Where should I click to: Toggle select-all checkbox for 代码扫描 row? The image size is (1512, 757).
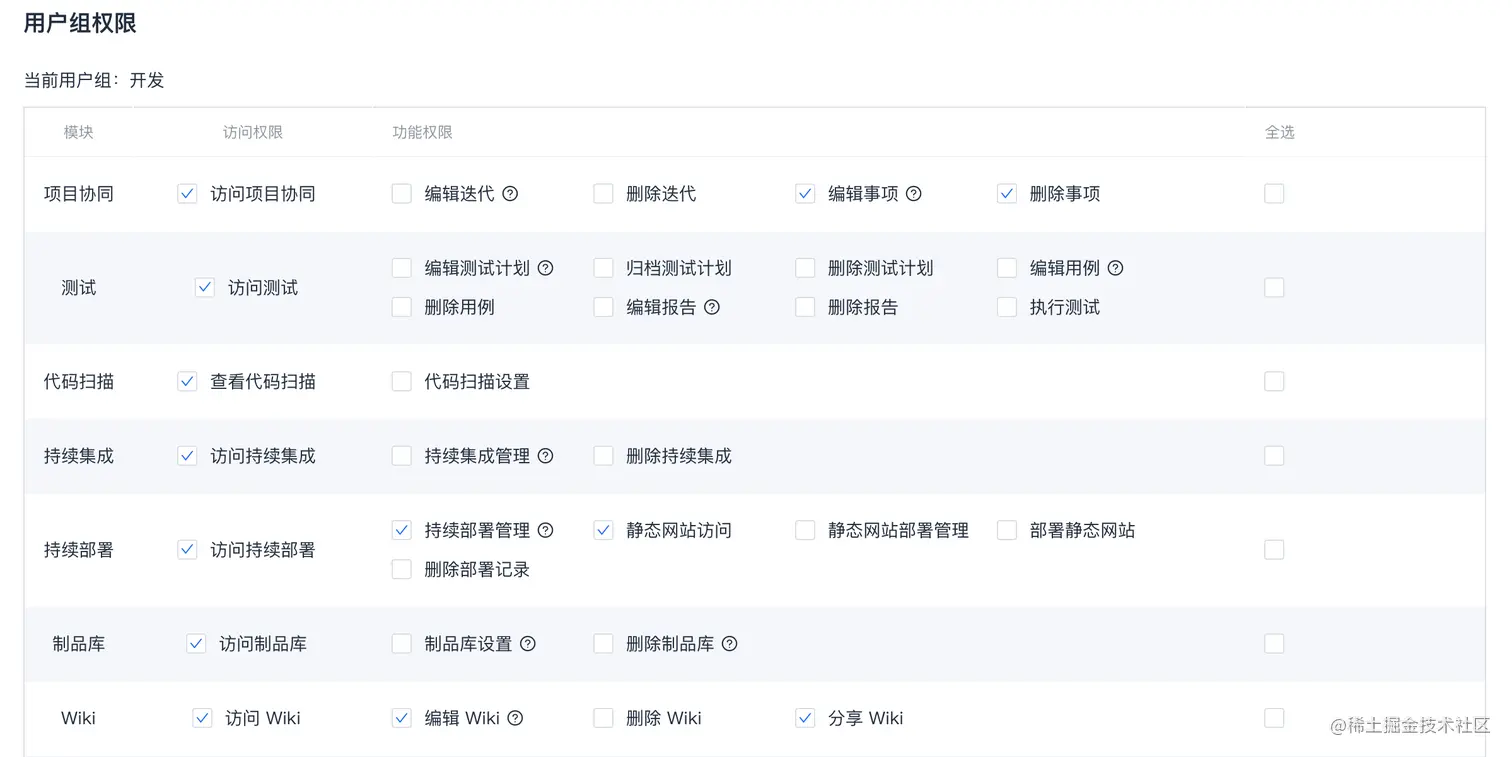[1274, 382]
